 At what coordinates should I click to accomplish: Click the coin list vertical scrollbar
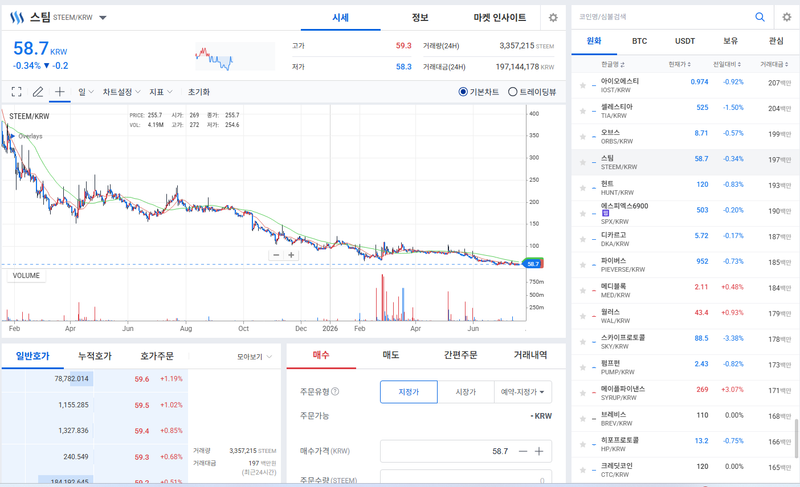[x=796, y=439]
